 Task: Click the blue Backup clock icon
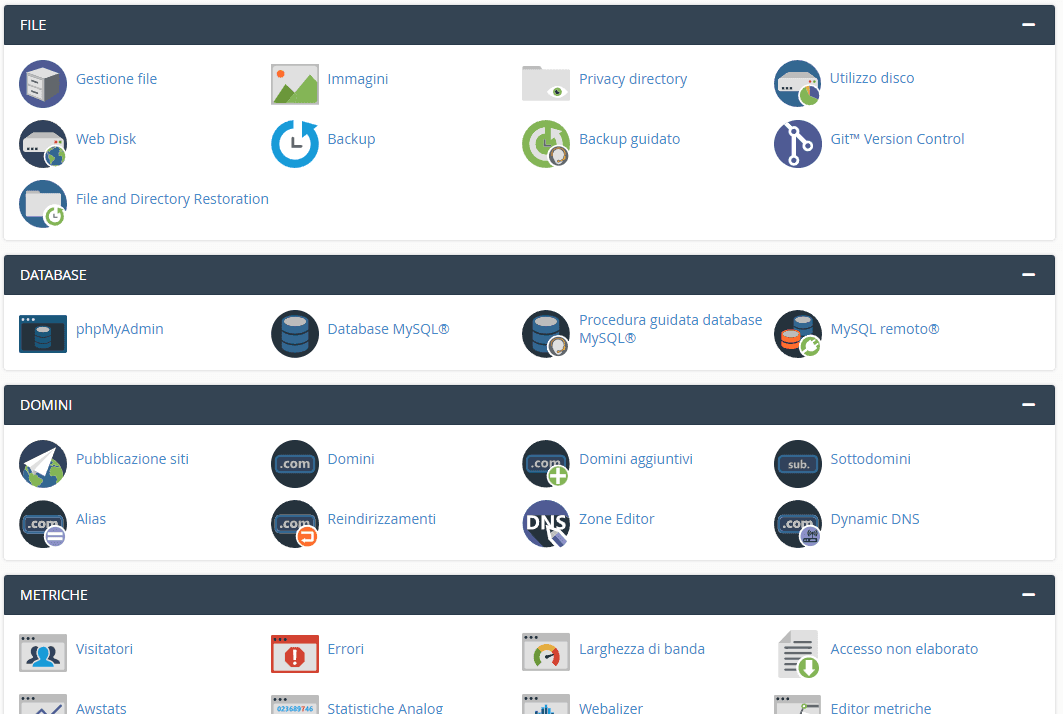point(295,144)
